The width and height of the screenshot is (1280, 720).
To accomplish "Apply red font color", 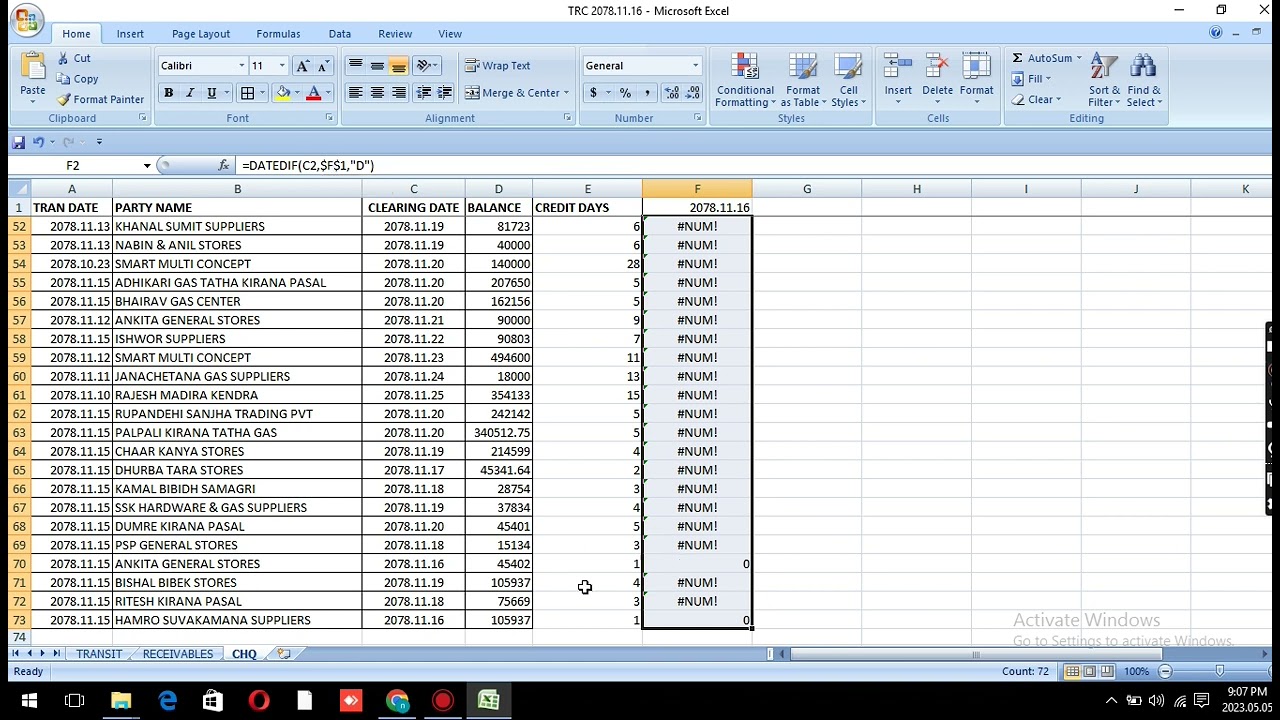I will pos(313,93).
